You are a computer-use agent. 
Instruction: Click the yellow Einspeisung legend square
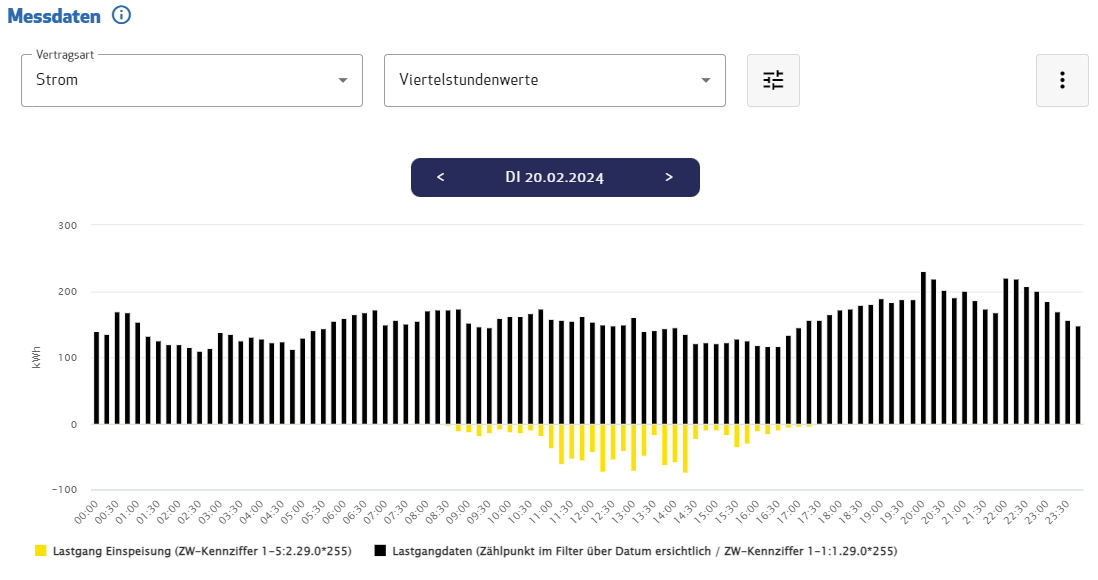tap(41, 550)
